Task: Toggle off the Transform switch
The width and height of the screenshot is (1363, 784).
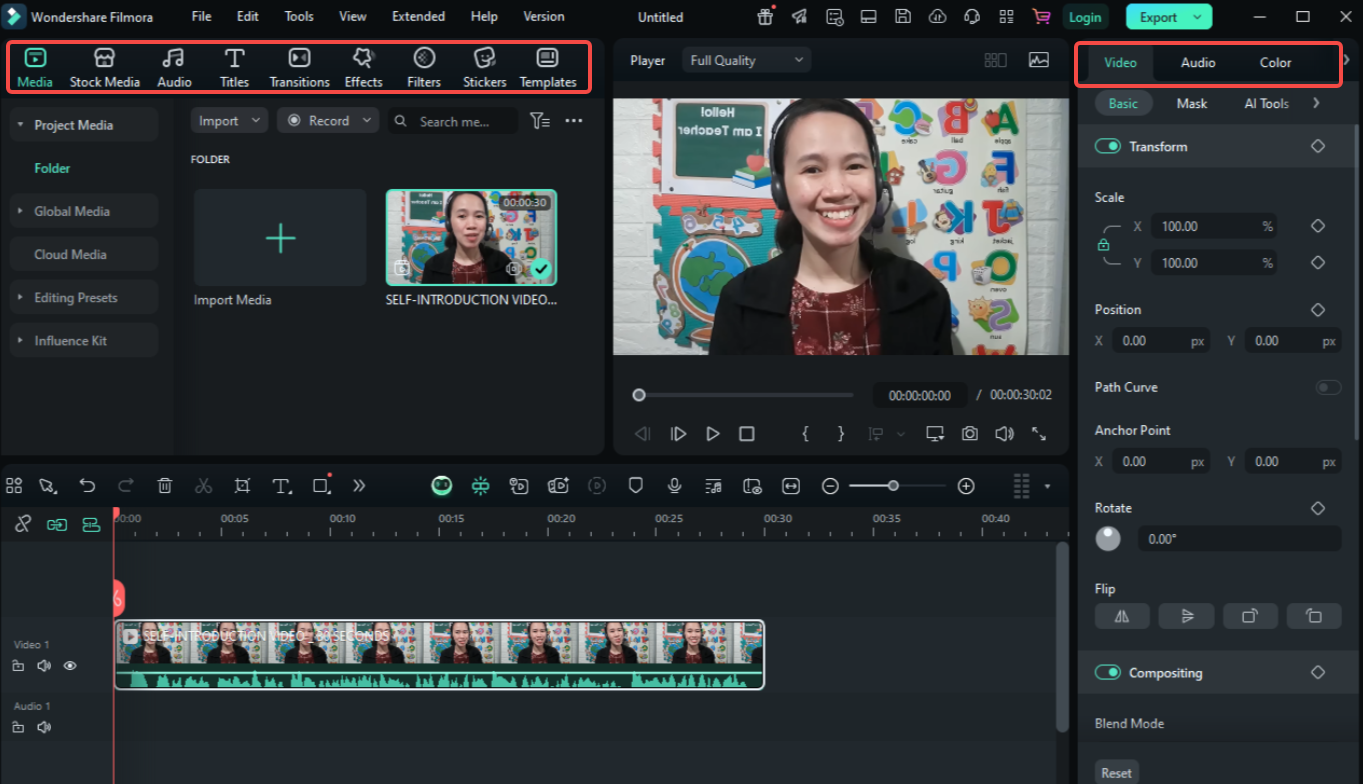Action: coord(1108,145)
